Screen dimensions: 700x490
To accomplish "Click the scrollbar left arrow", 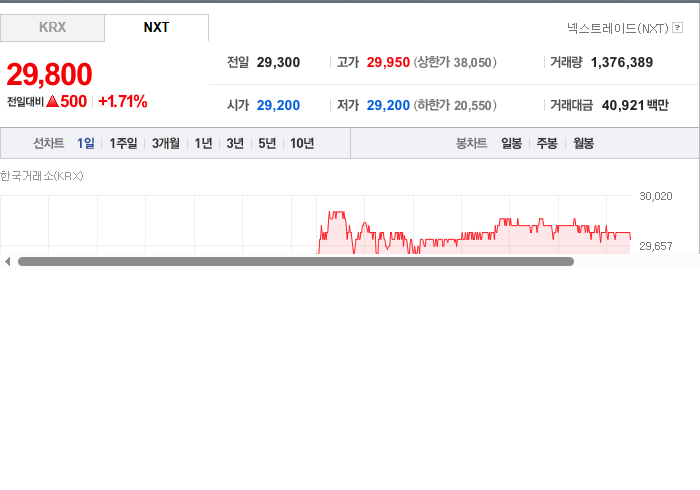I will point(7,262).
